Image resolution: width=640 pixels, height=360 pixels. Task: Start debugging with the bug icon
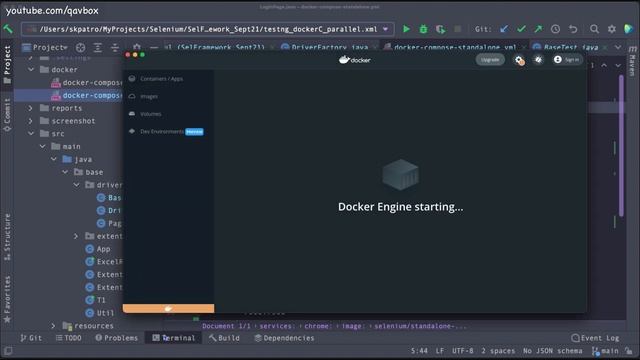[424, 29]
